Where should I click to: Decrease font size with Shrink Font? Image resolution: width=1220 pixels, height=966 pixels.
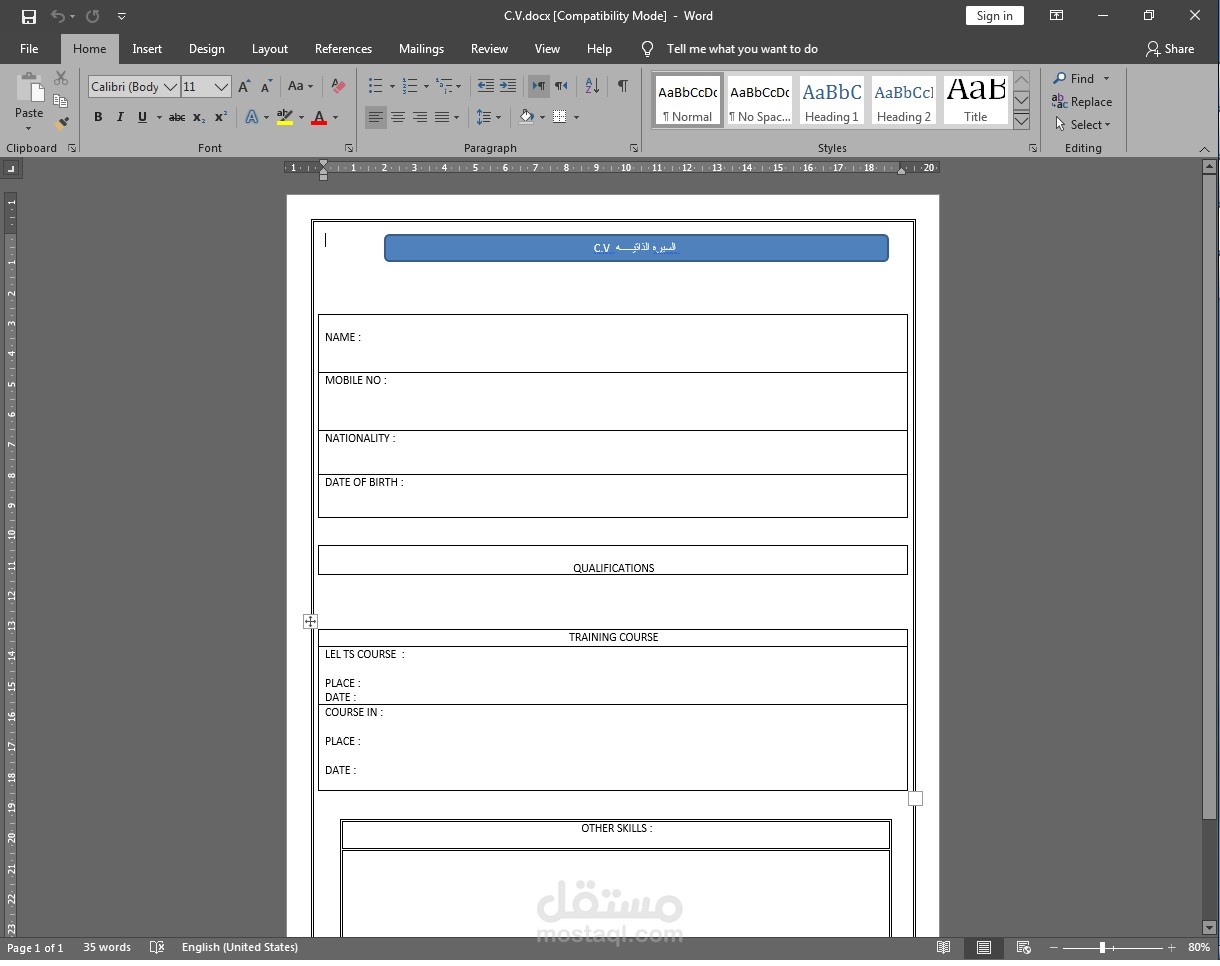pyautogui.click(x=266, y=87)
